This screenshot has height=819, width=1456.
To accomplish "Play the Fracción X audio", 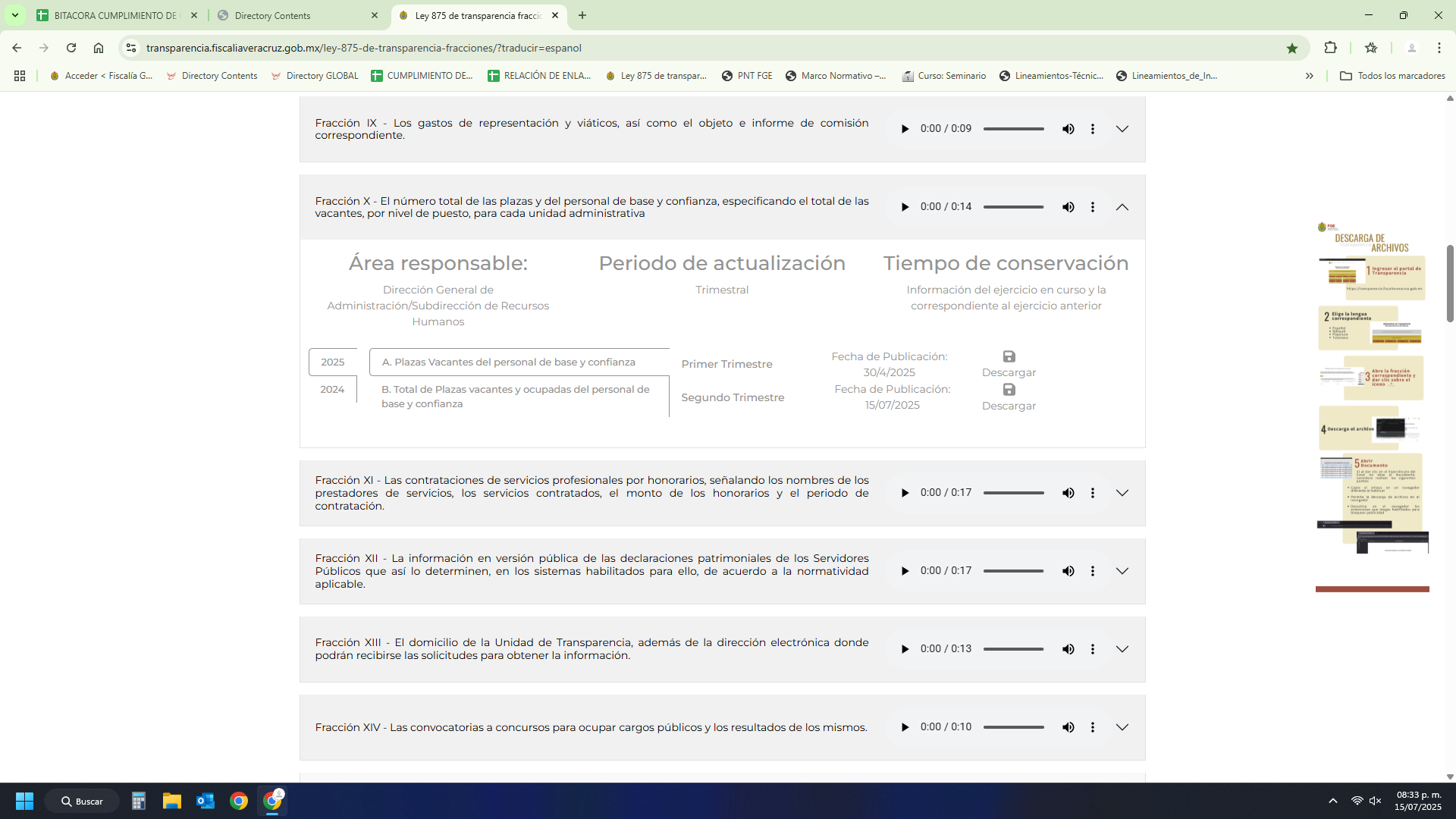I will point(905,207).
